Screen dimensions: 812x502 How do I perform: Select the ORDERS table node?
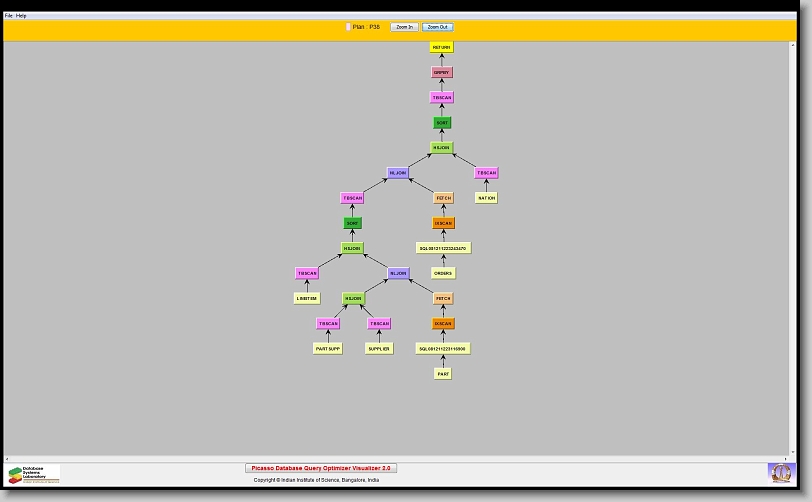click(x=442, y=273)
